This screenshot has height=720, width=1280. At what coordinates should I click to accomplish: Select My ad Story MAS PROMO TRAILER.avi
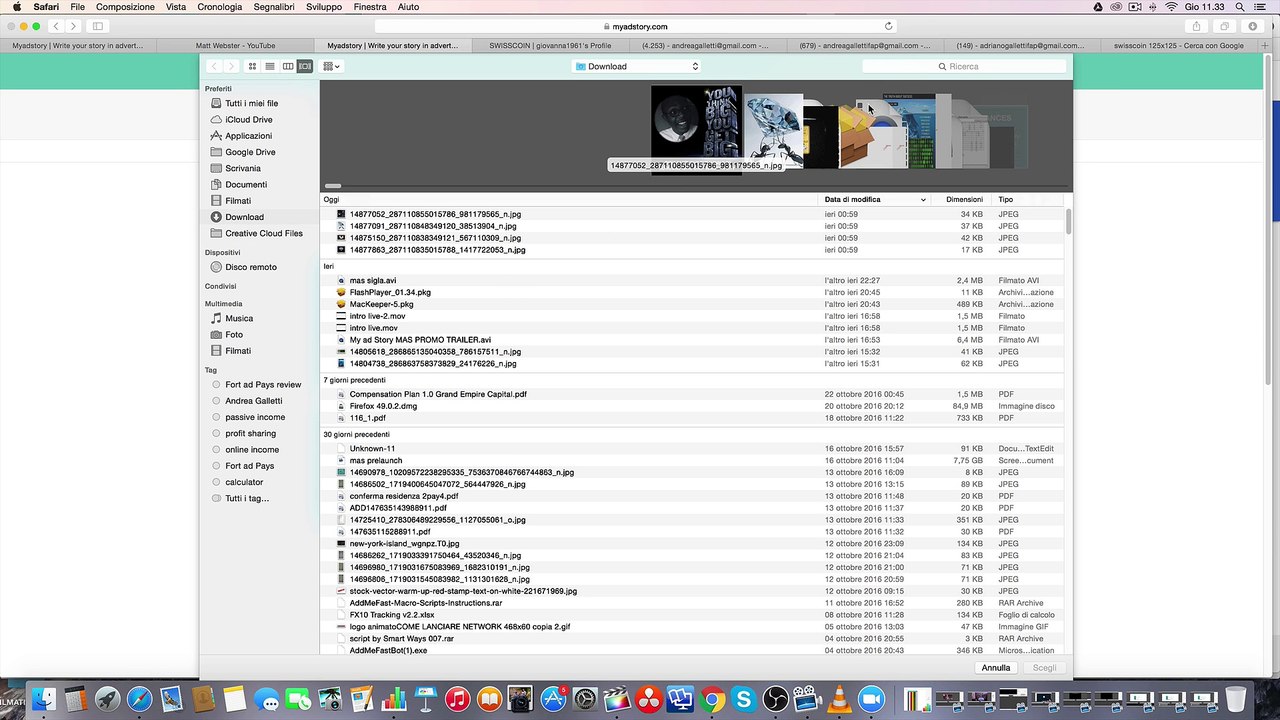(420, 340)
